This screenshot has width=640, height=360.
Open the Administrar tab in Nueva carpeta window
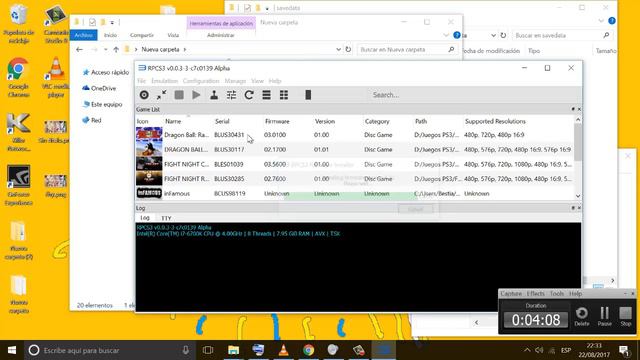coord(221,35)
